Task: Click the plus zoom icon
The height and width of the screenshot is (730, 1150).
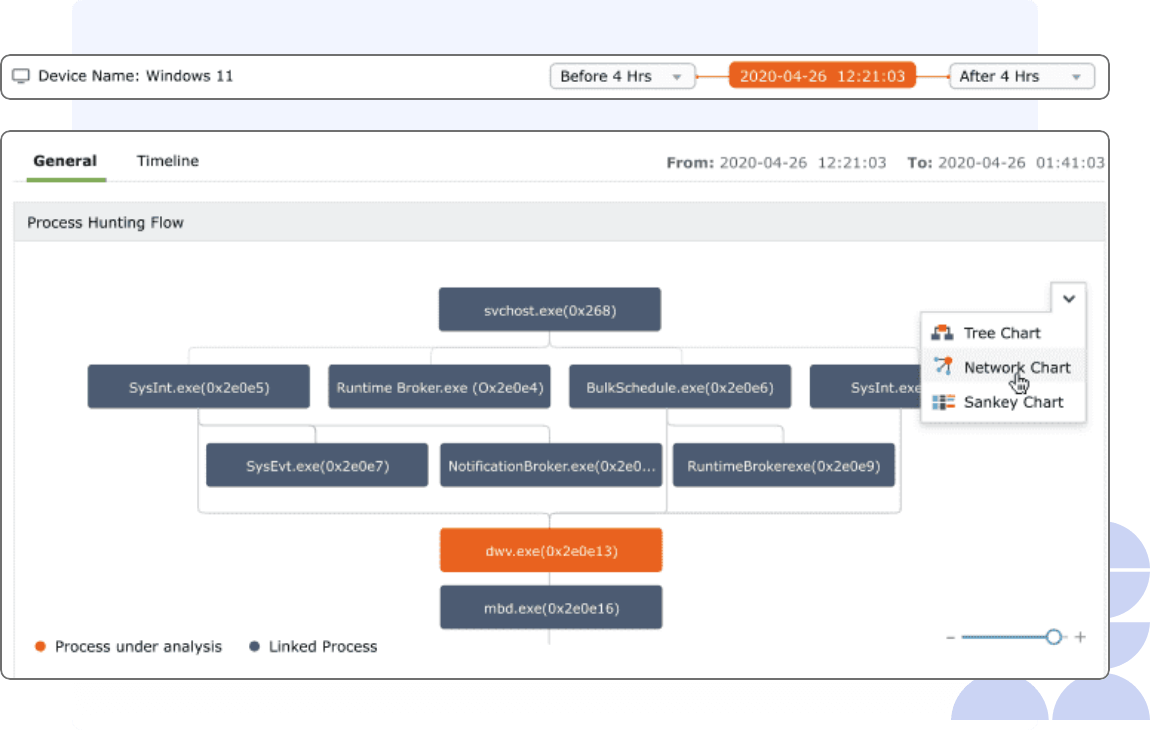Action: click(1080, 636)
